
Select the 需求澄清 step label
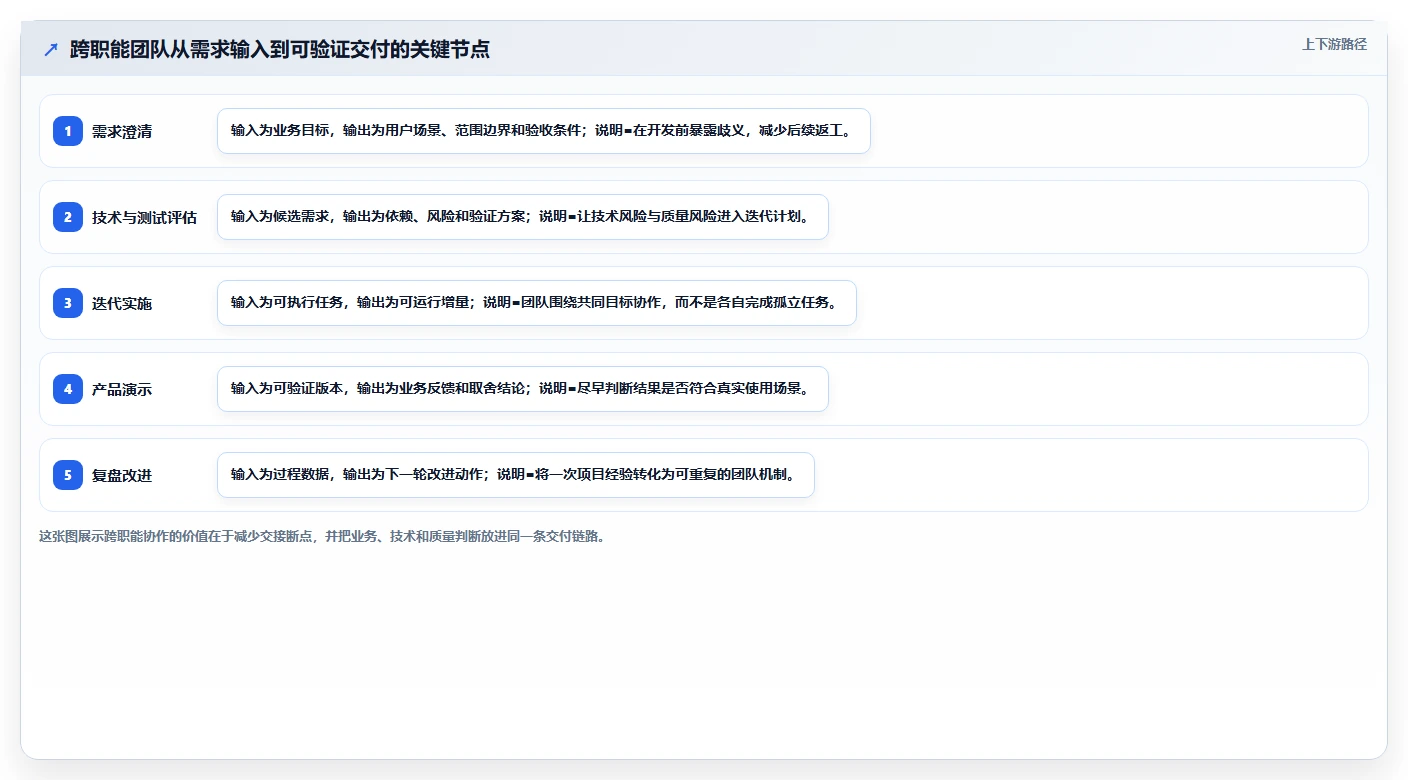click(122, 131)
